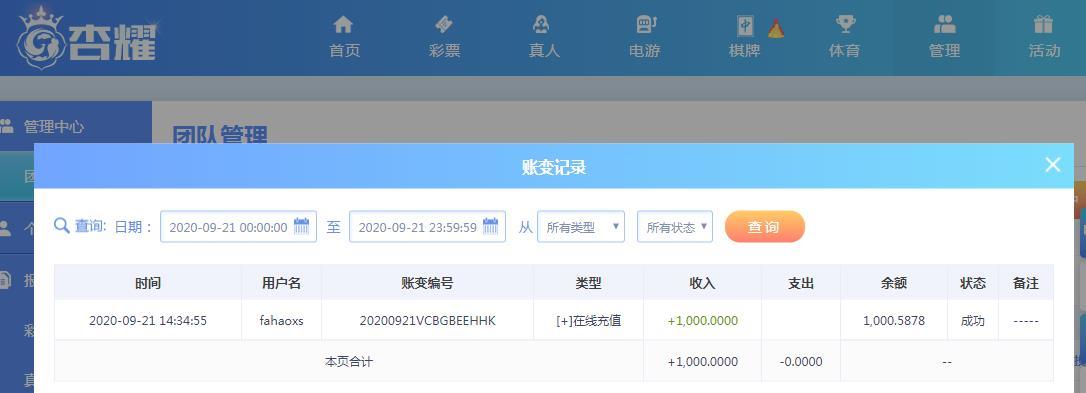Open 管理中心 in the sidebar
Screen dimensions: 1086x393
click(53, 127)
